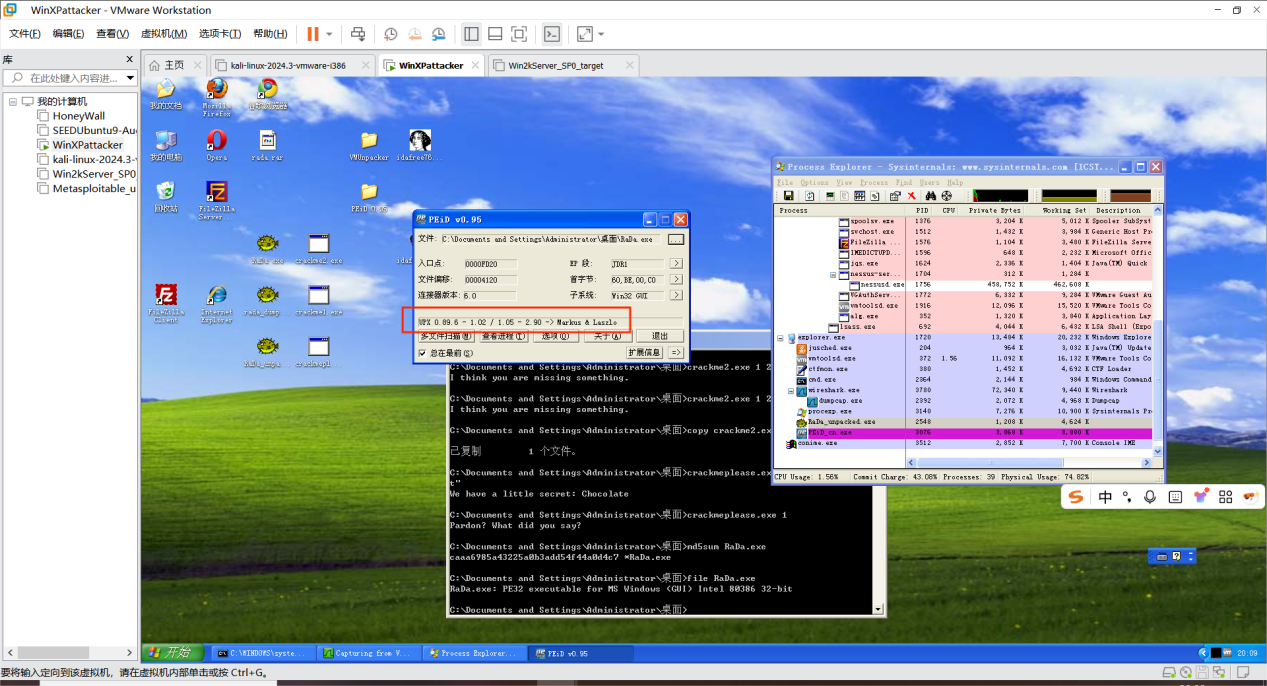This screenshot has width=1267, height=686.
Task: Open Internet Explorer desktop icon
Action: (216, 303)
